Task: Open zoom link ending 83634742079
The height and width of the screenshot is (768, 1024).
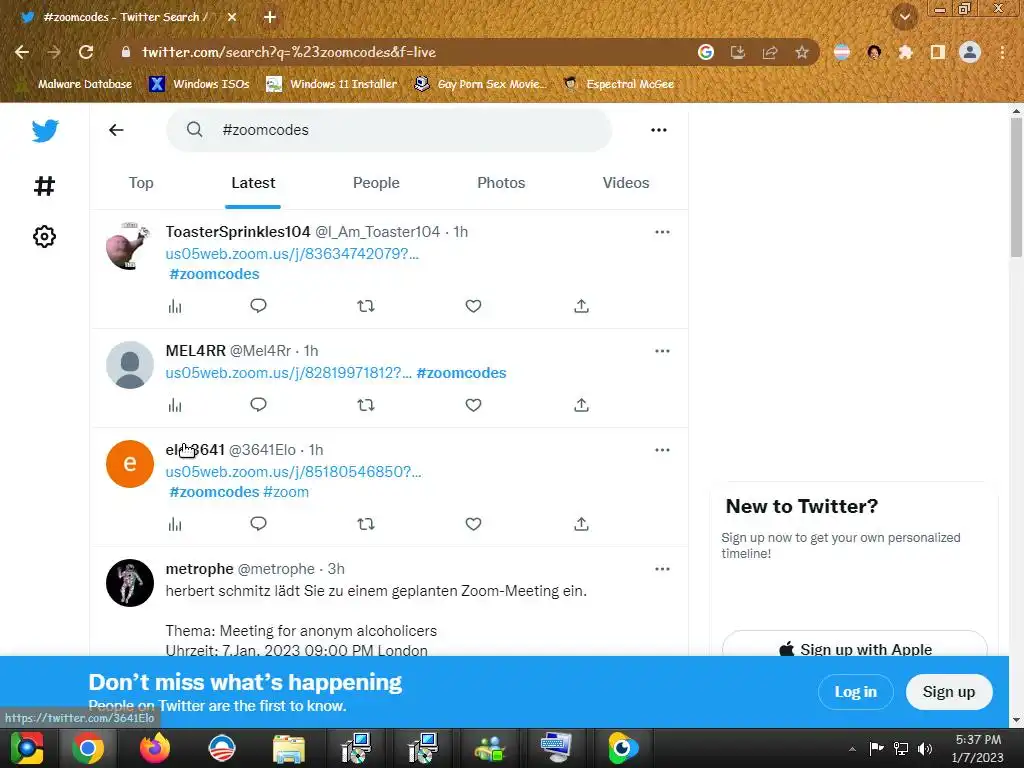Action: pyautogui.click(x=292, y=253)
